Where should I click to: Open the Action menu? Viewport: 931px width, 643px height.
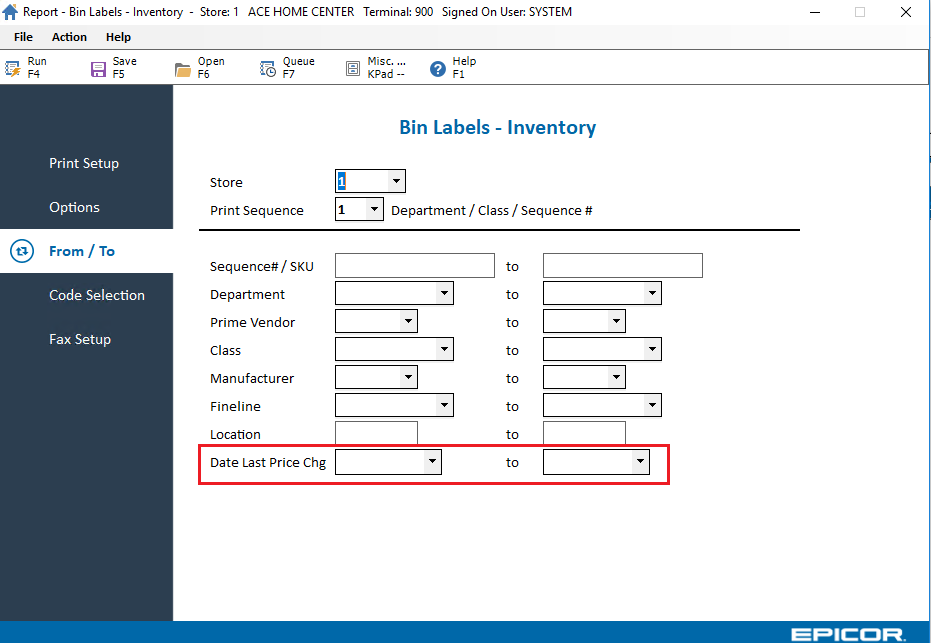click(69, 37)
